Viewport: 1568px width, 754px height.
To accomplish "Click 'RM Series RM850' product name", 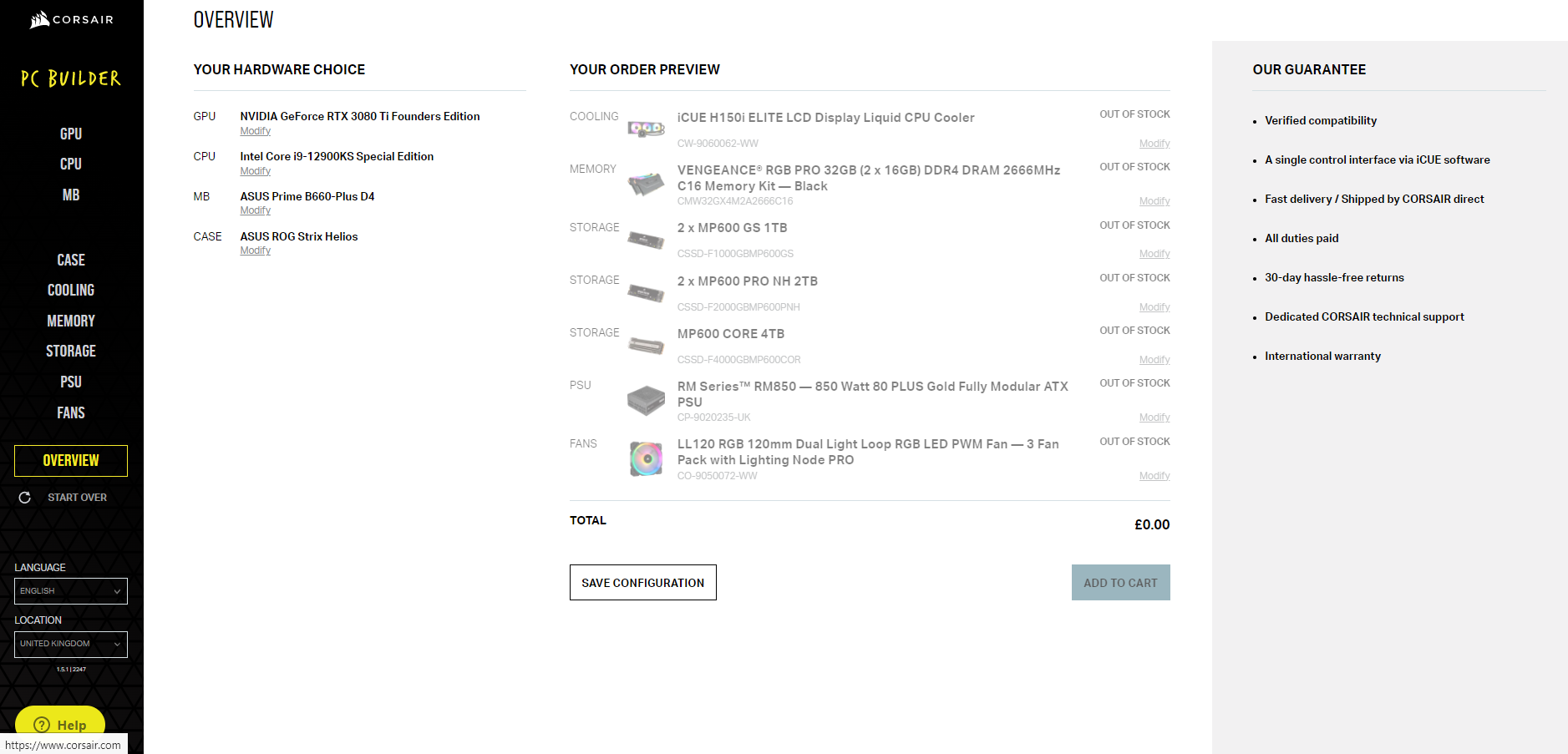I will click(x=873, y=394).
